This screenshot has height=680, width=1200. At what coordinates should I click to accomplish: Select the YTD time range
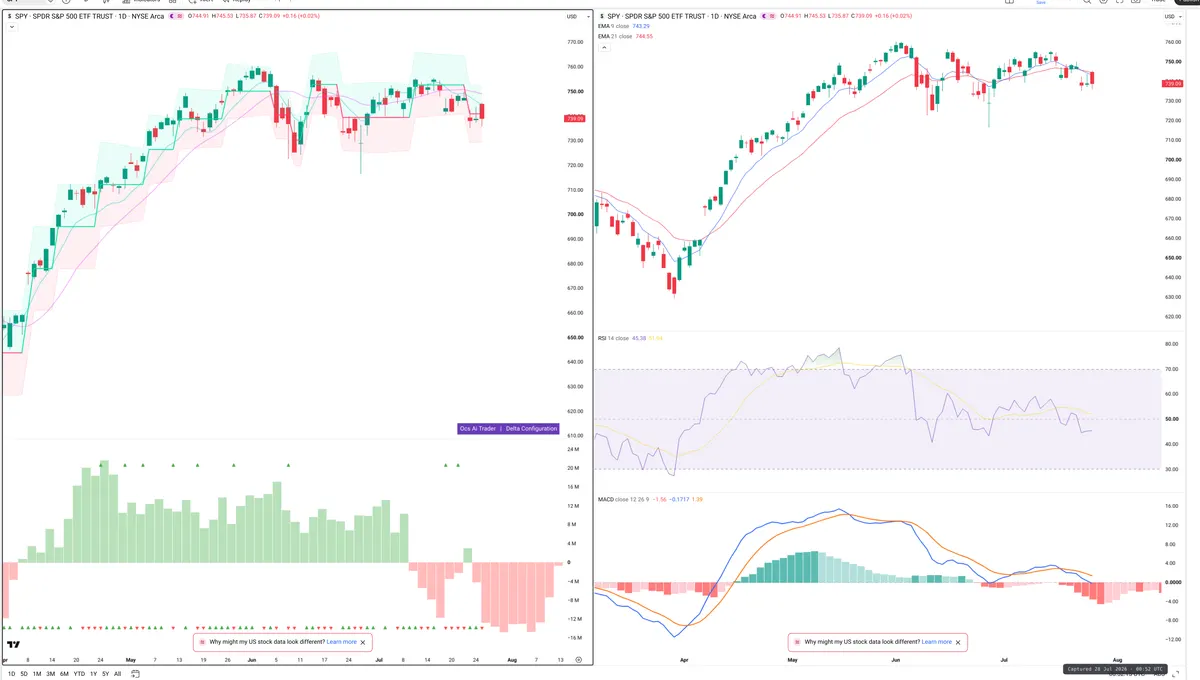point(79,674)
